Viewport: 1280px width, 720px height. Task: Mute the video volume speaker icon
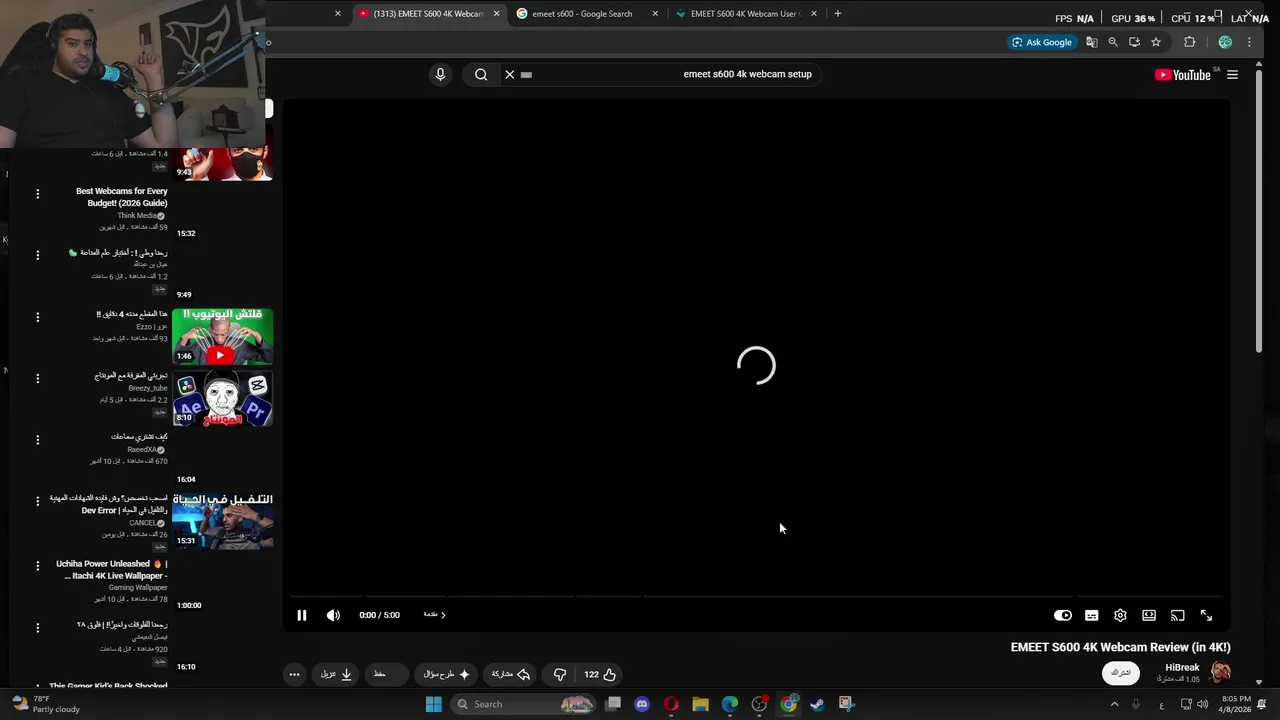pyautogui.click(x=333, y=615)
